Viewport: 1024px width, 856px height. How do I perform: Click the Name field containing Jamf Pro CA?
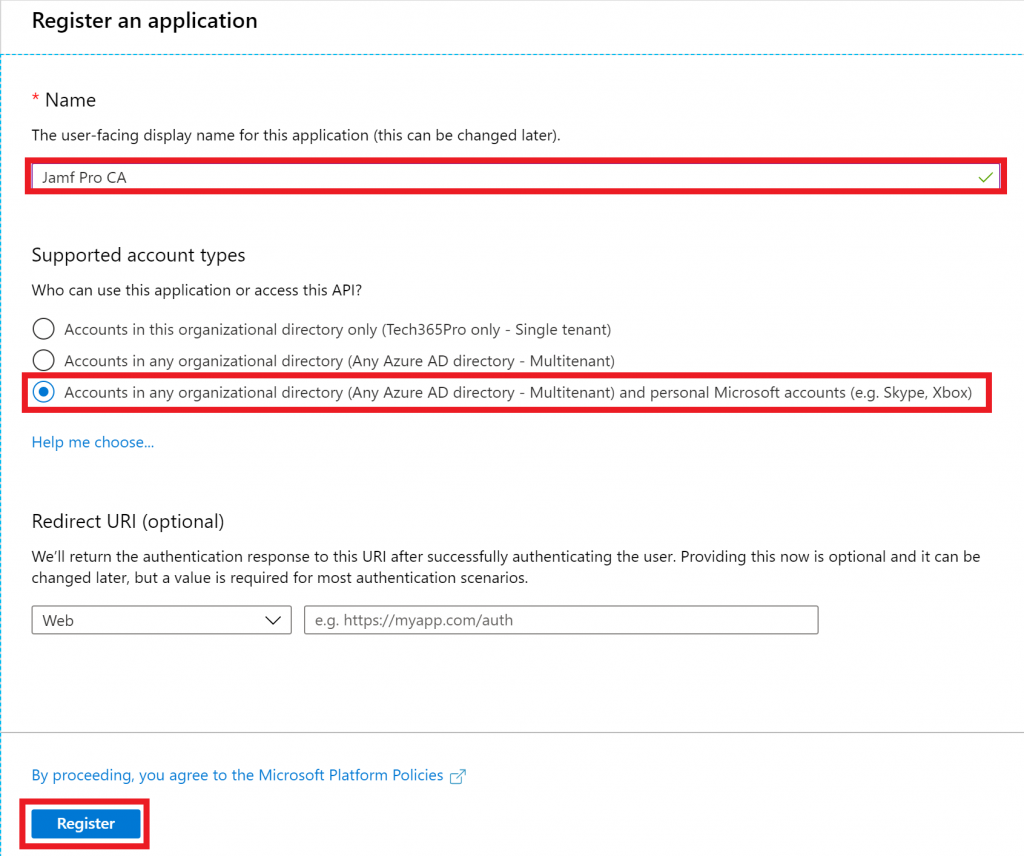tap(500, 177)
